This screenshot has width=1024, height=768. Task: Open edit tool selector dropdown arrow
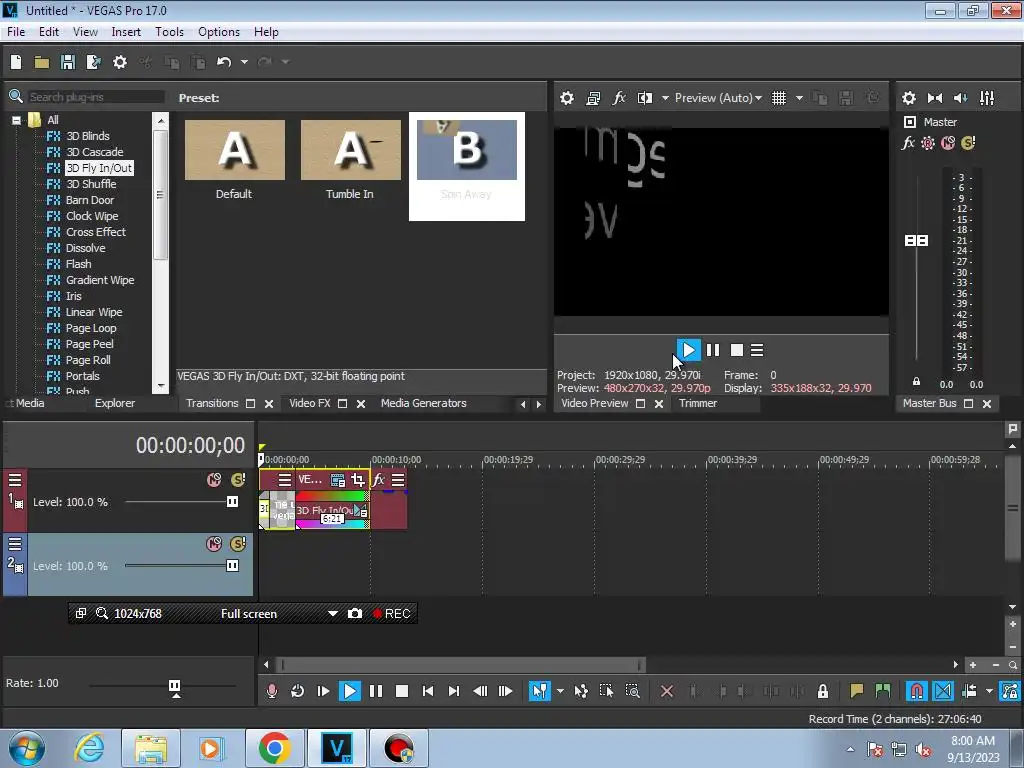tap(560, 691)
